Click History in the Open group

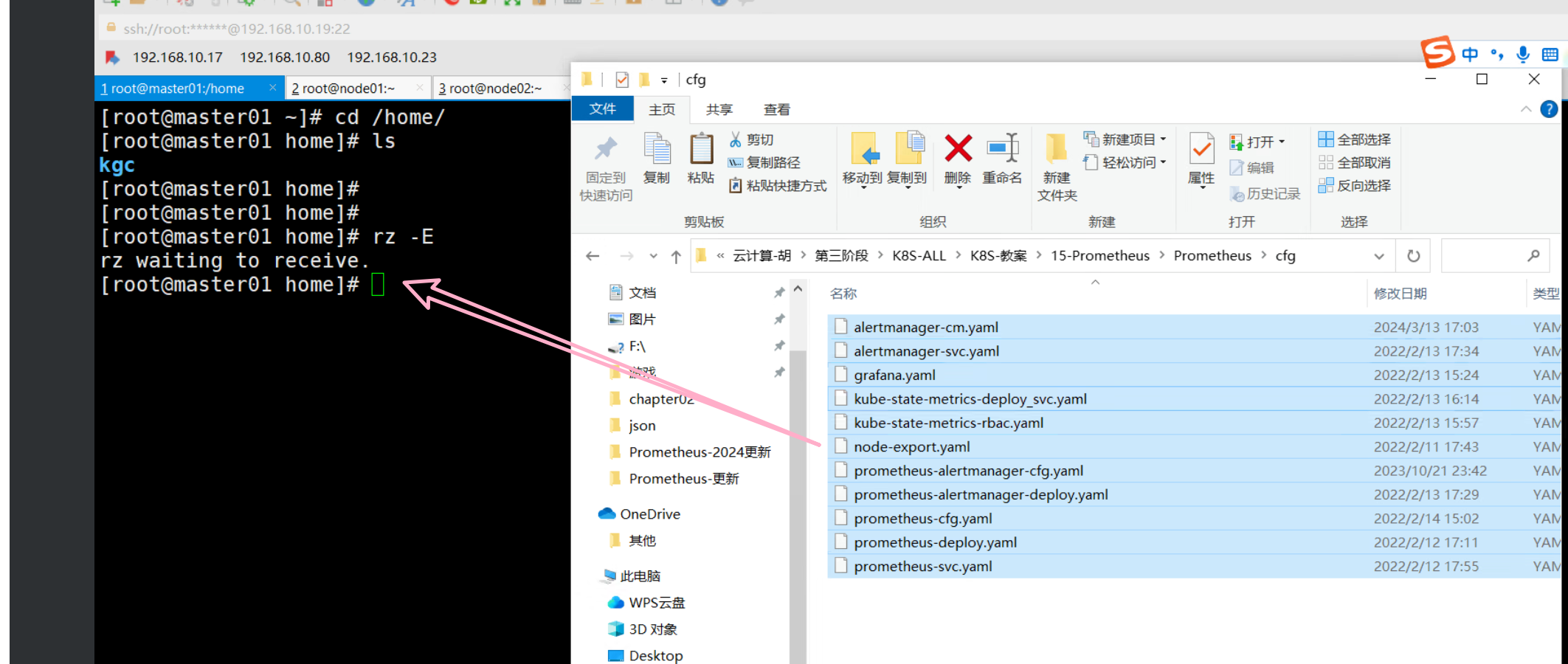click(1265, 193)
